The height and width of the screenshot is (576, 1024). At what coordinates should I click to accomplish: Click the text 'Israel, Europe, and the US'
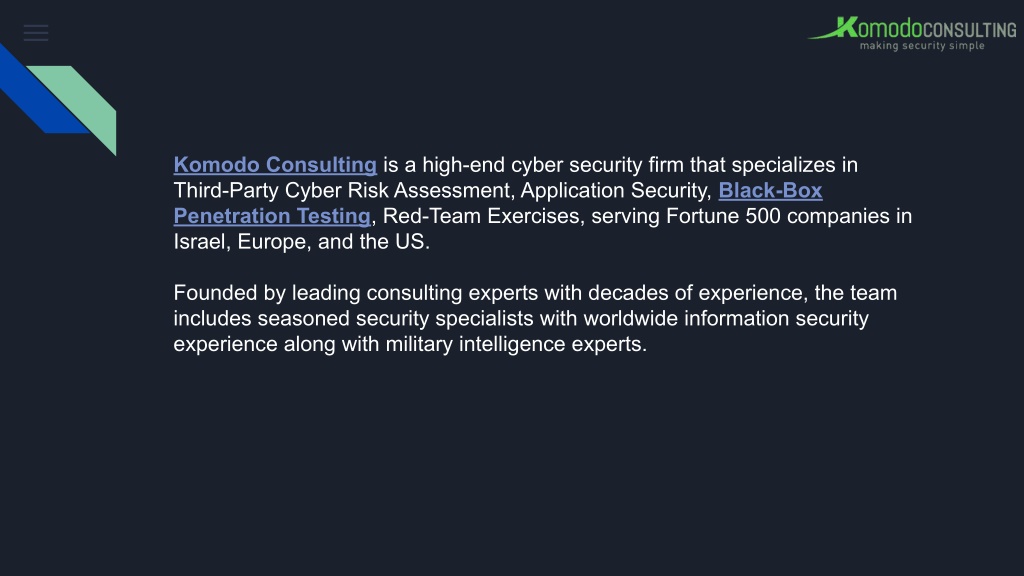(298, 241)
